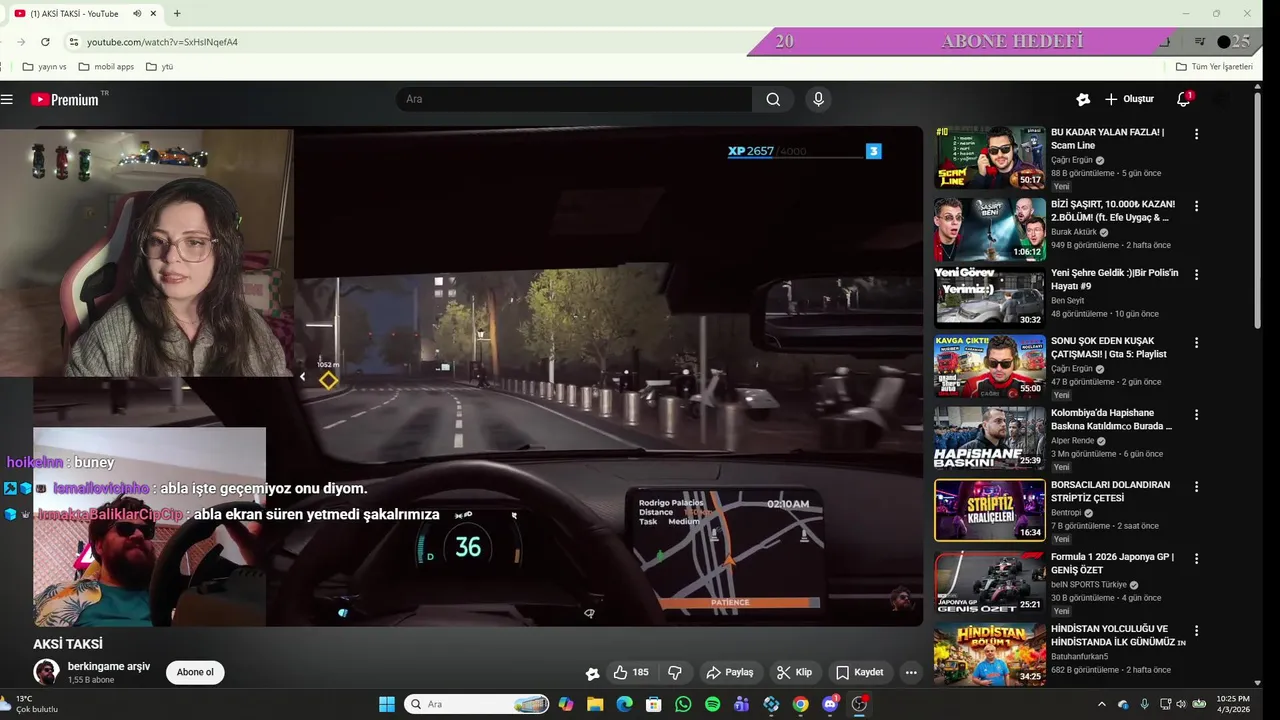Like the video with 185 likes
This screenshot has height=720, width=1280.
[x=631, y=673]
